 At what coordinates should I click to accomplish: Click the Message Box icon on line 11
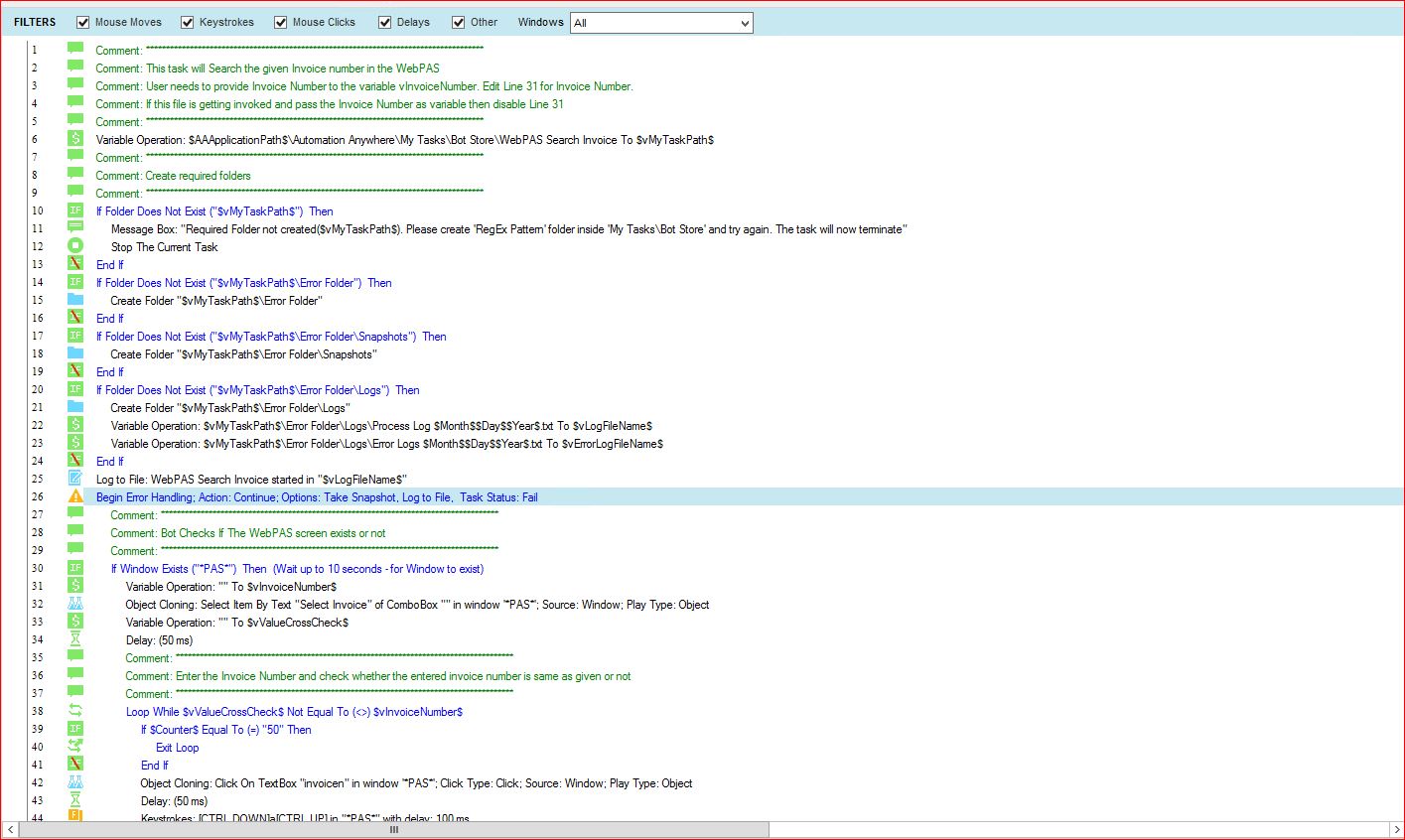(75, 228)
